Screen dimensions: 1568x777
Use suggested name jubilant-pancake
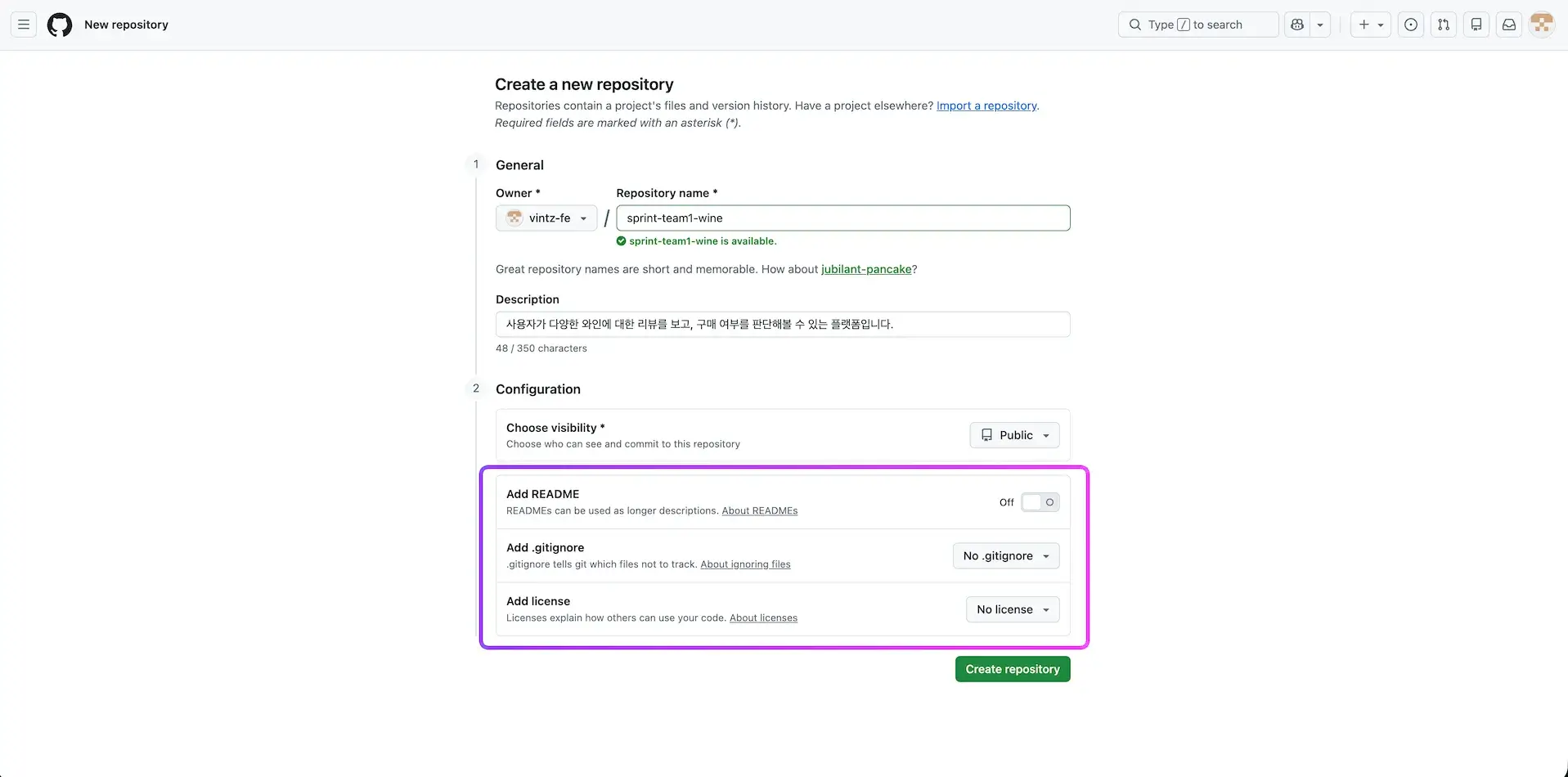[x=866, y=269]
